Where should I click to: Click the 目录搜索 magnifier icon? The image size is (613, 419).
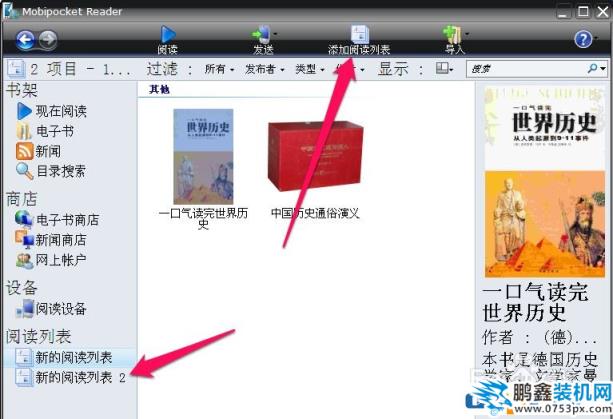pyautogui.click(x=24, y=171)
